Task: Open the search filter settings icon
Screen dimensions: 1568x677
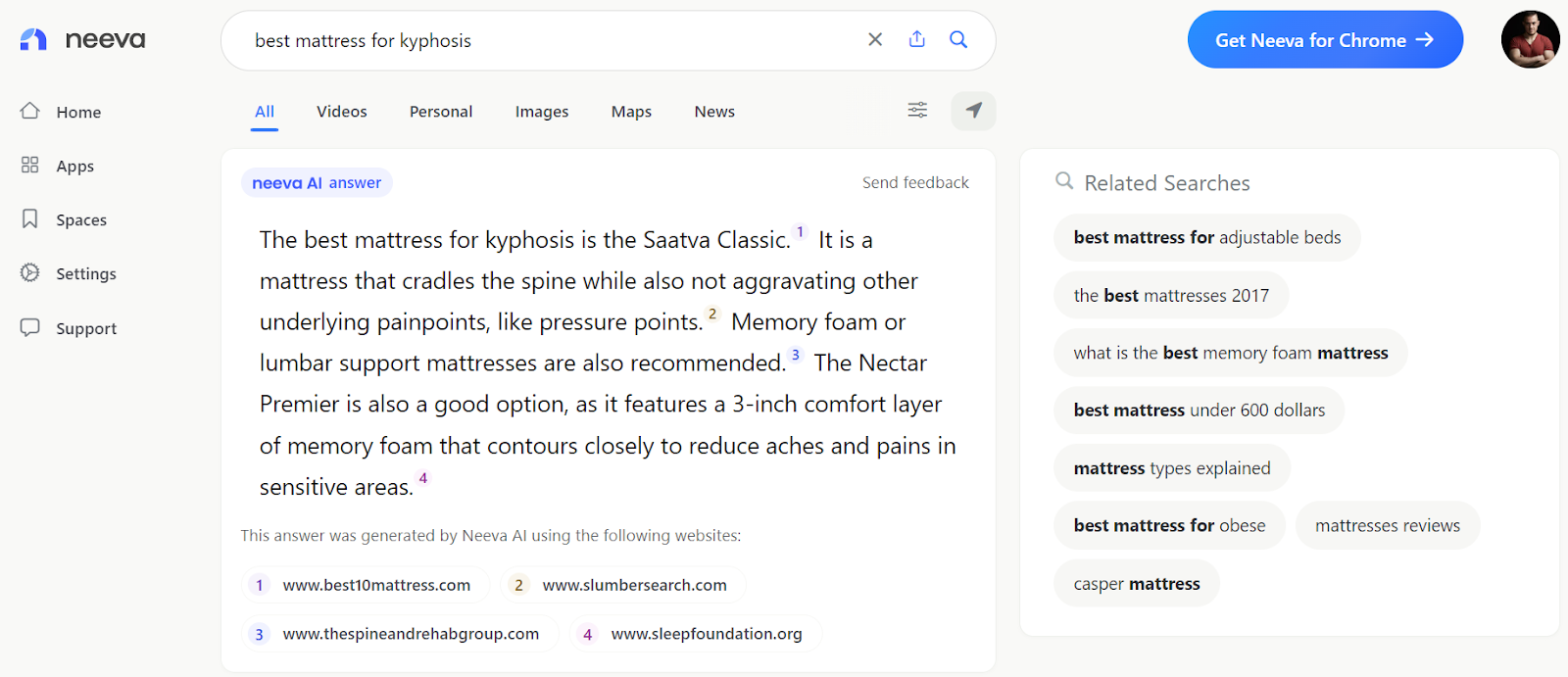Action: point(917,110)
